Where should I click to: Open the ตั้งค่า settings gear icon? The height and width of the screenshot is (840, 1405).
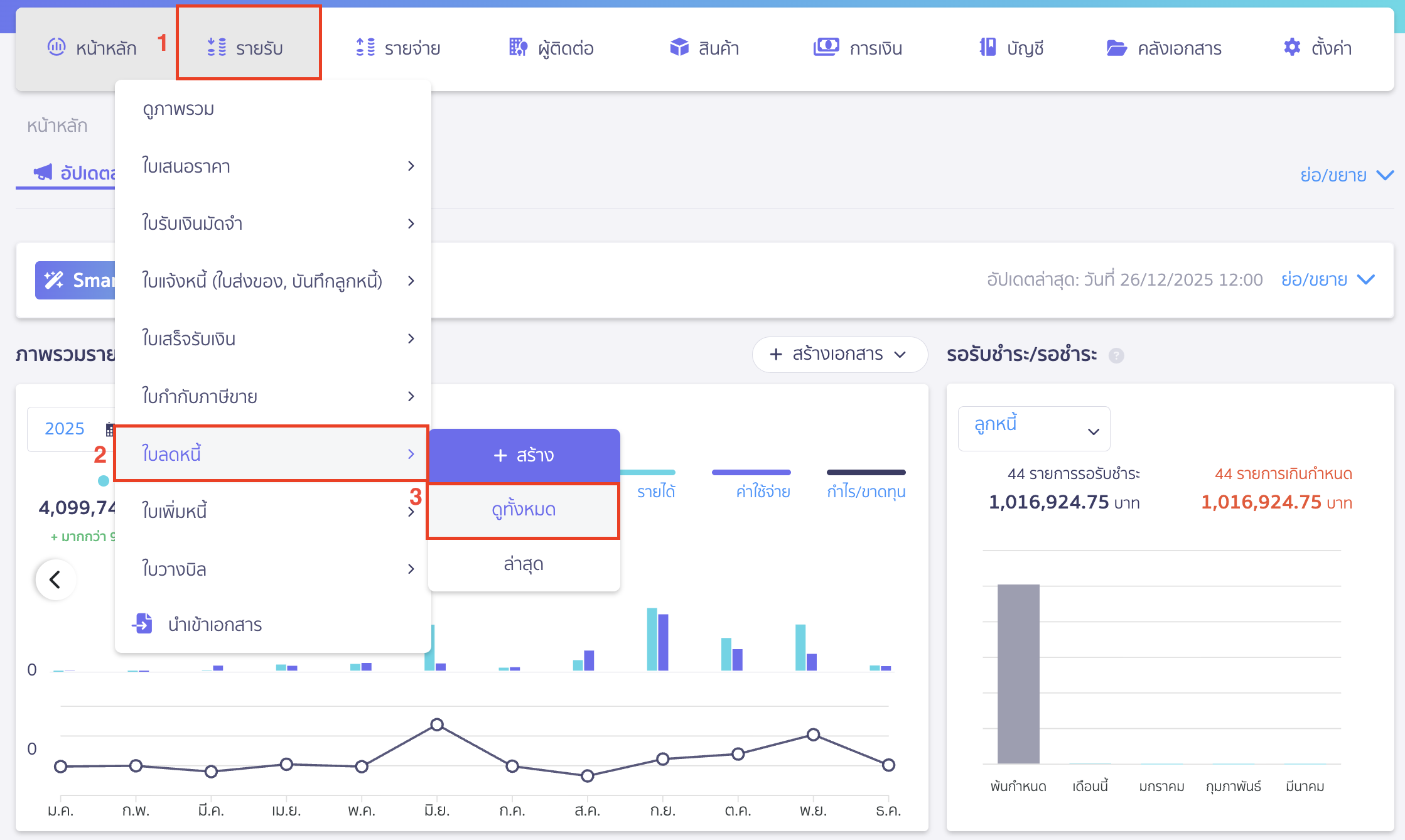pos(1292,47)
